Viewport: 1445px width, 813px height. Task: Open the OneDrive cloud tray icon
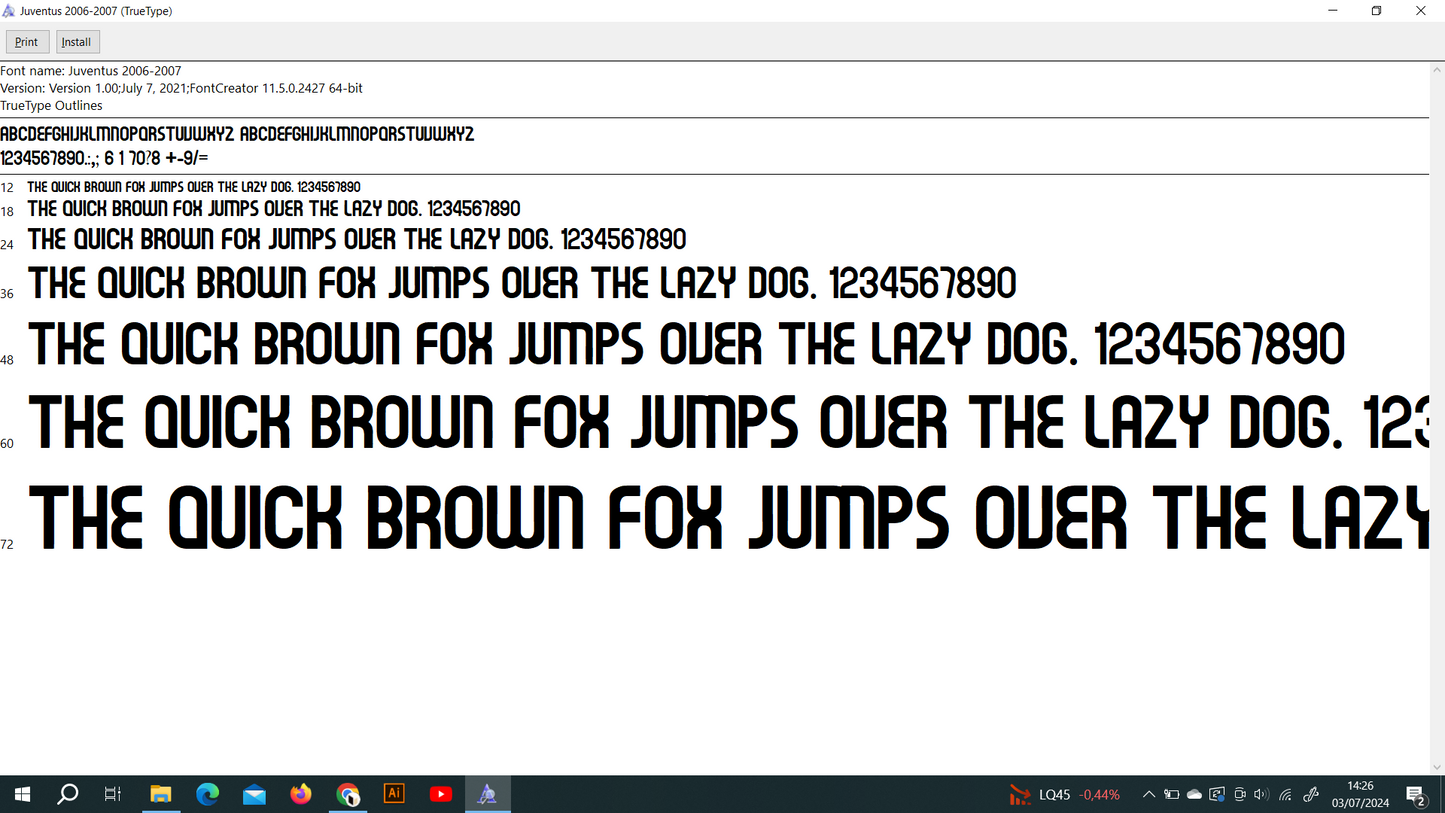[x=1194, y=795]
